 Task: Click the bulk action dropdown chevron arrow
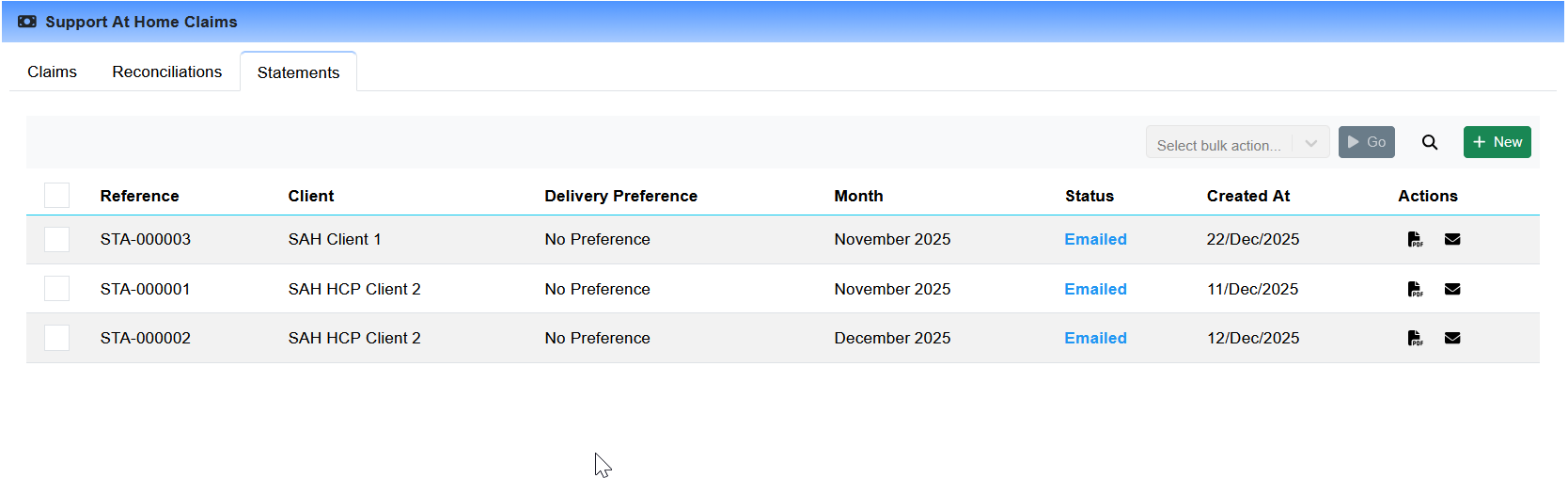coord(1310,144)
